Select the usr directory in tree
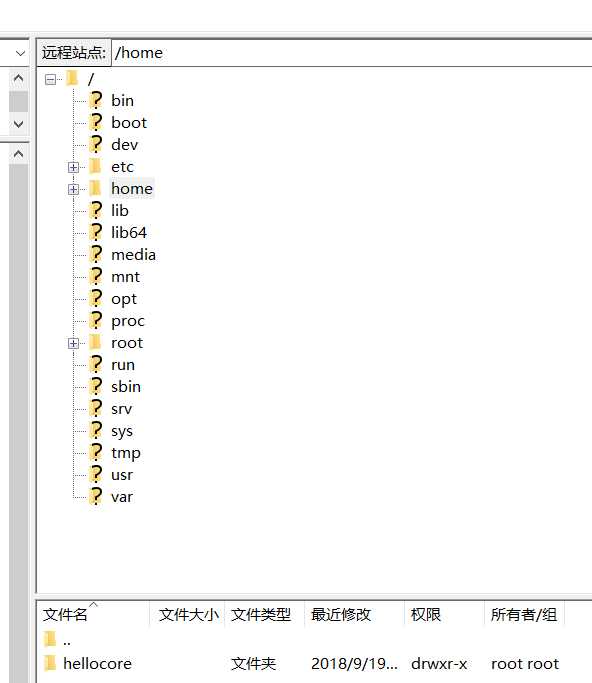The height and width of the screenshot is (683, 592). [x=122, y=475]
